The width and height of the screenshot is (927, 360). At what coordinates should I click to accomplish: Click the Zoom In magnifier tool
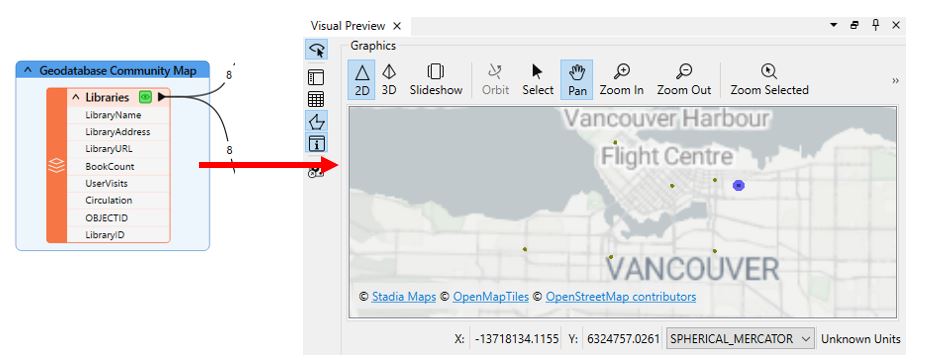621,79
